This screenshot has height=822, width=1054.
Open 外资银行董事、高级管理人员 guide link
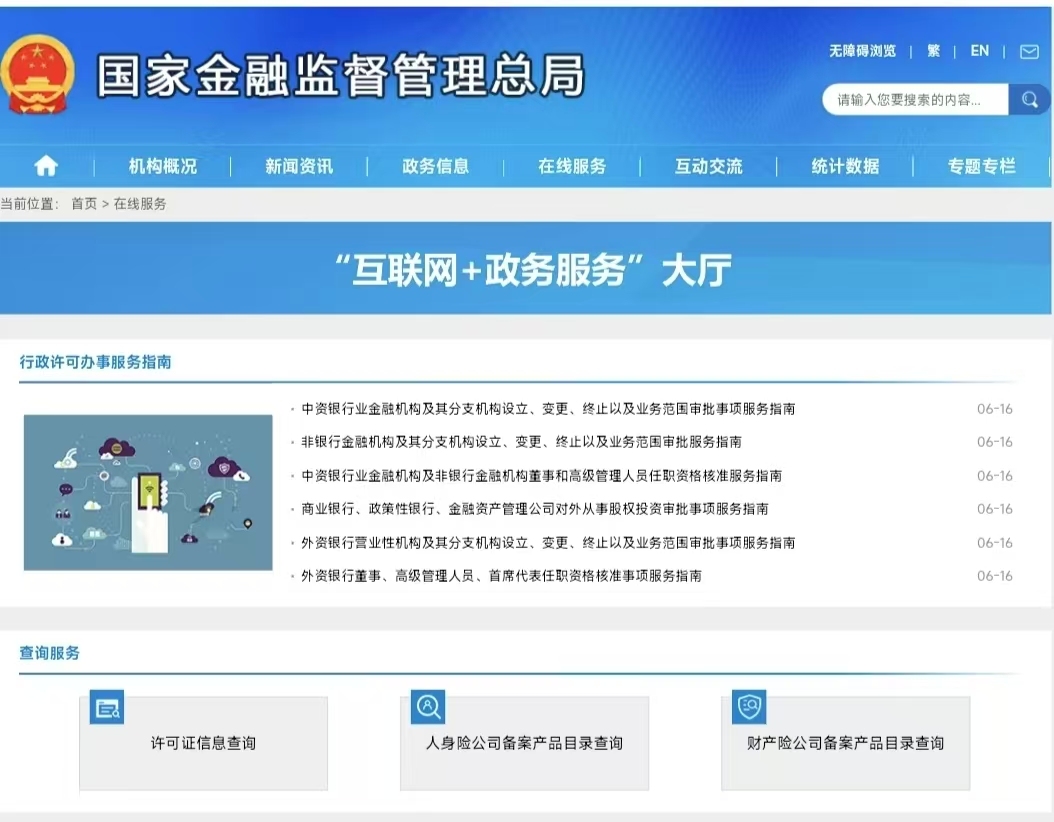pos(501,576)
